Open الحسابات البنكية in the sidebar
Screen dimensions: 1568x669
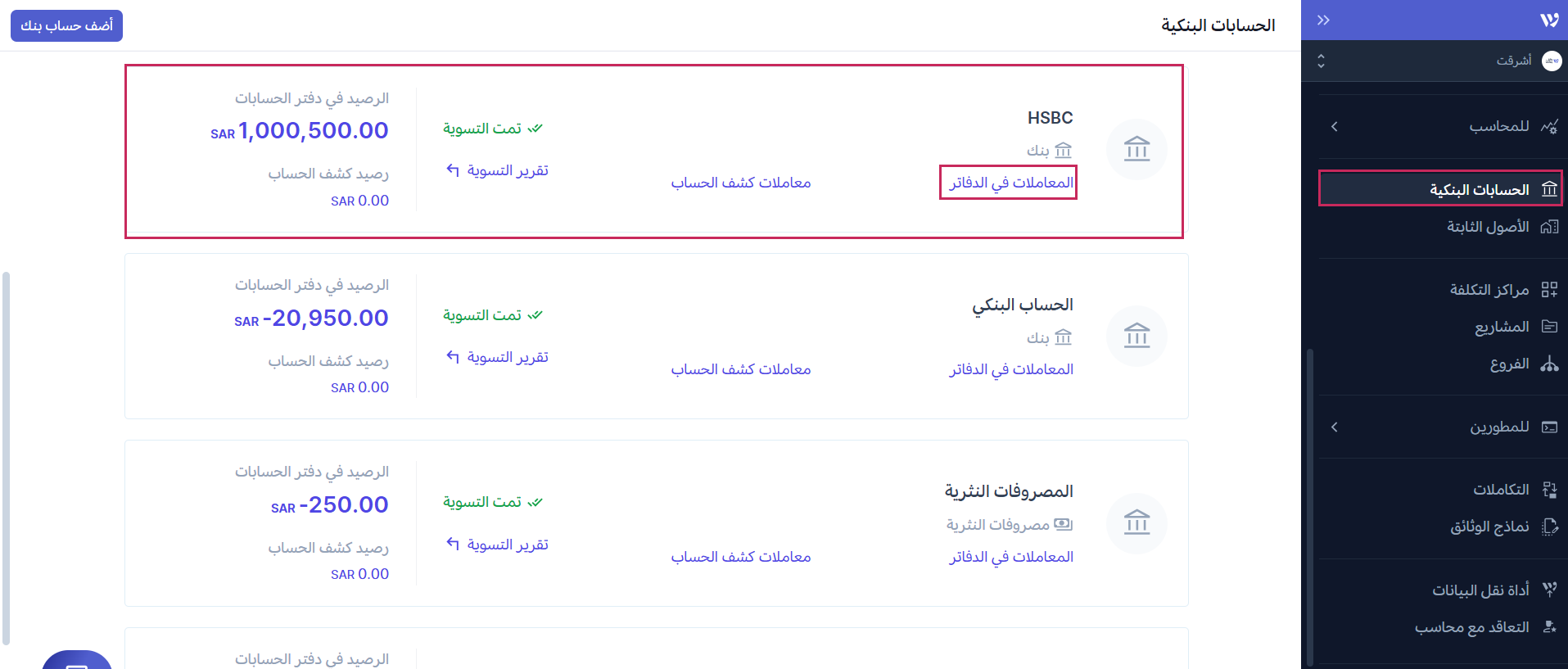[x=1479, y=189]
